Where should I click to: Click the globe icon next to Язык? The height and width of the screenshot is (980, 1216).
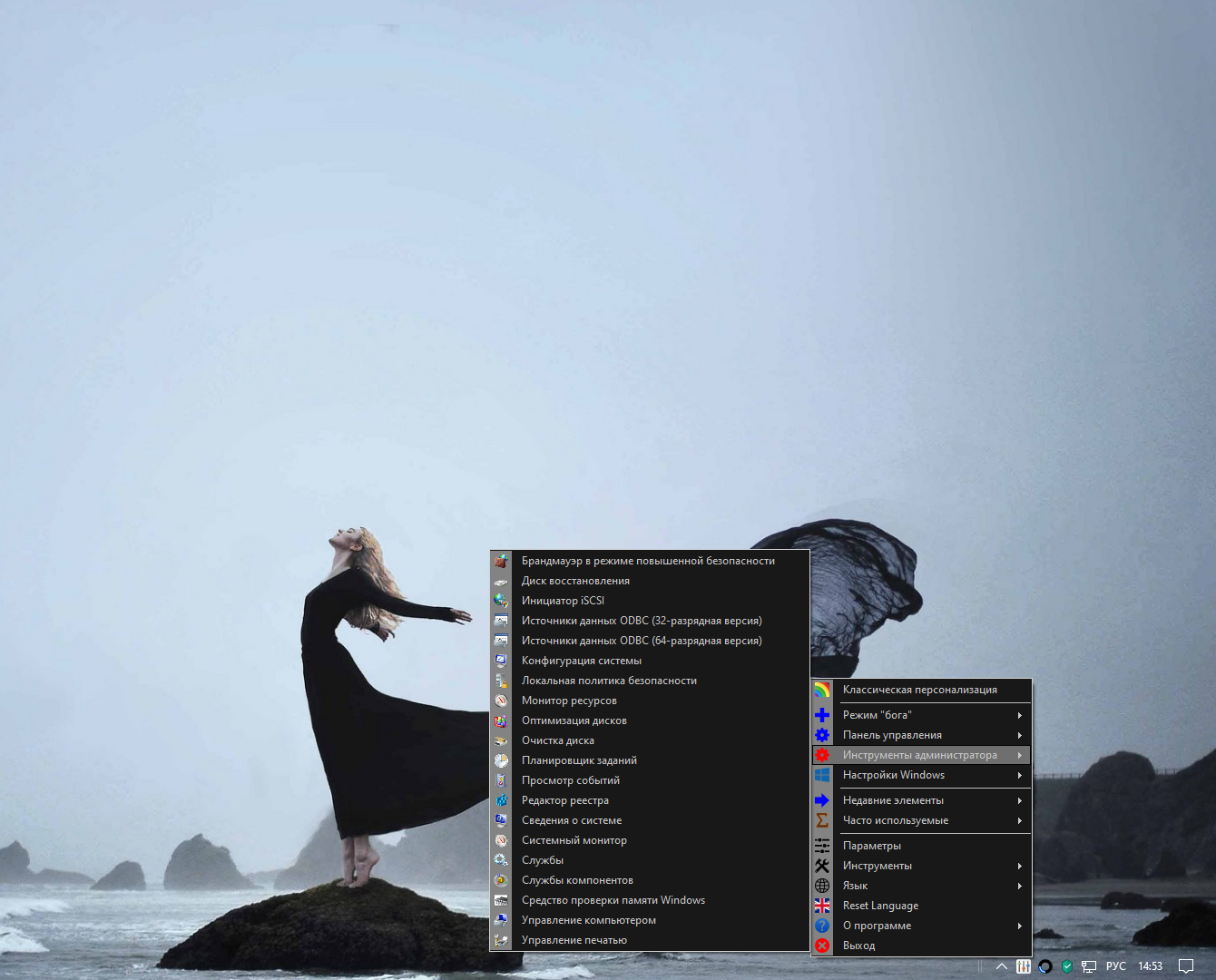click(822, 886)
